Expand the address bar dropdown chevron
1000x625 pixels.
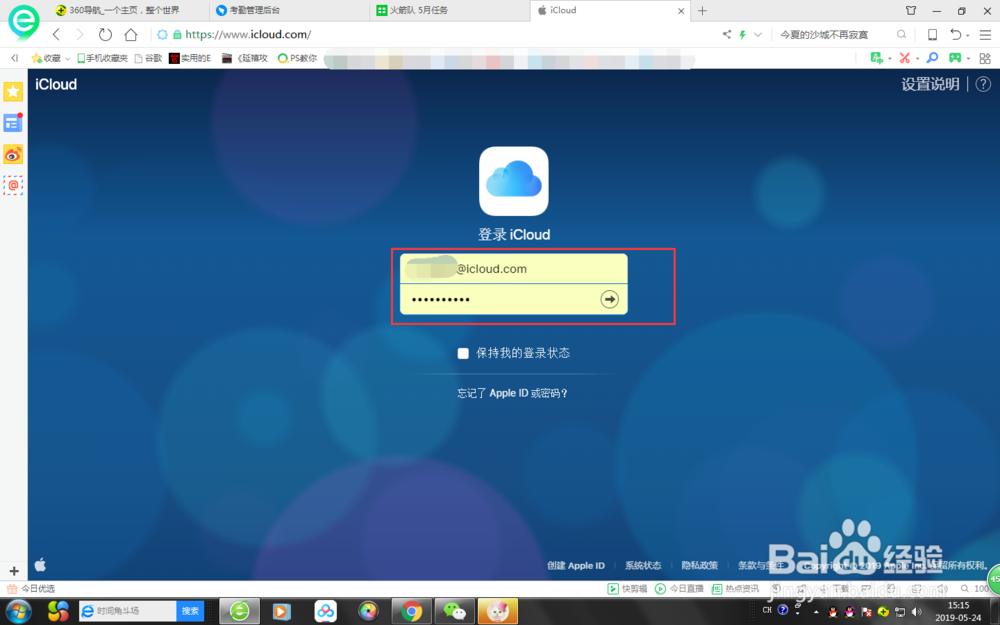pyautogui.click(x=758, y=34)
